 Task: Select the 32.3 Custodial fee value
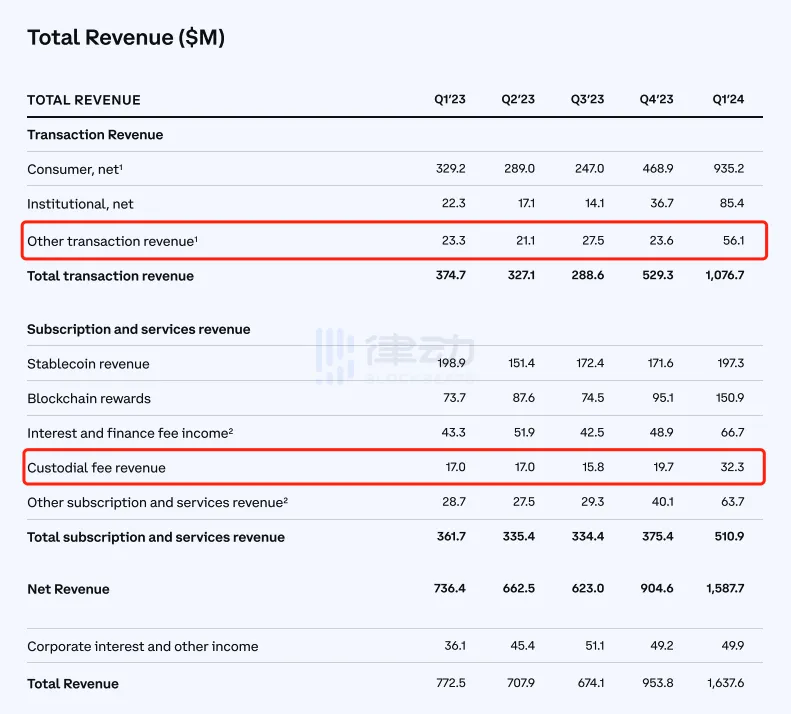click(731, 468)
